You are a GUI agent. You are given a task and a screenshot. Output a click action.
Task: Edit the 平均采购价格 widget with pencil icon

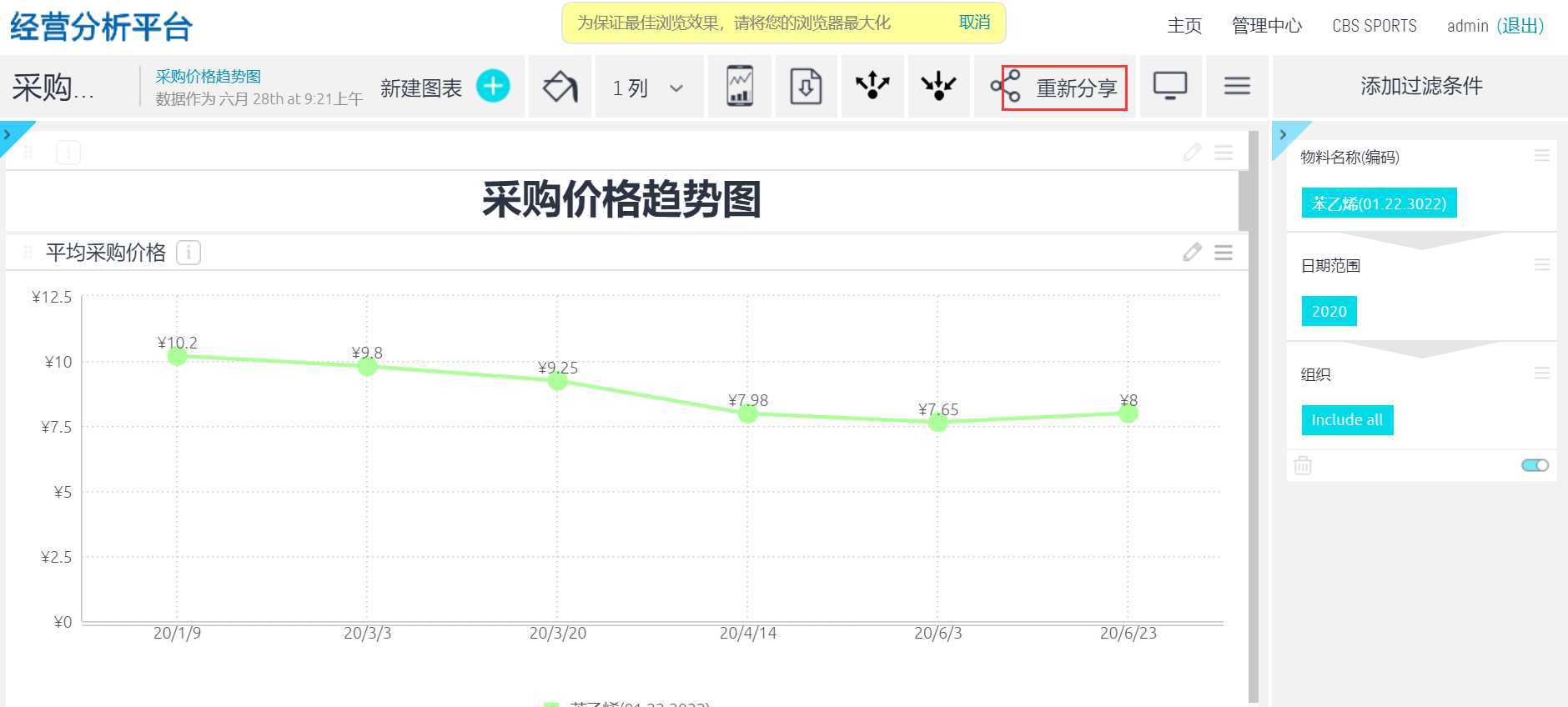pyautogui.click(x=1193, y=253)
